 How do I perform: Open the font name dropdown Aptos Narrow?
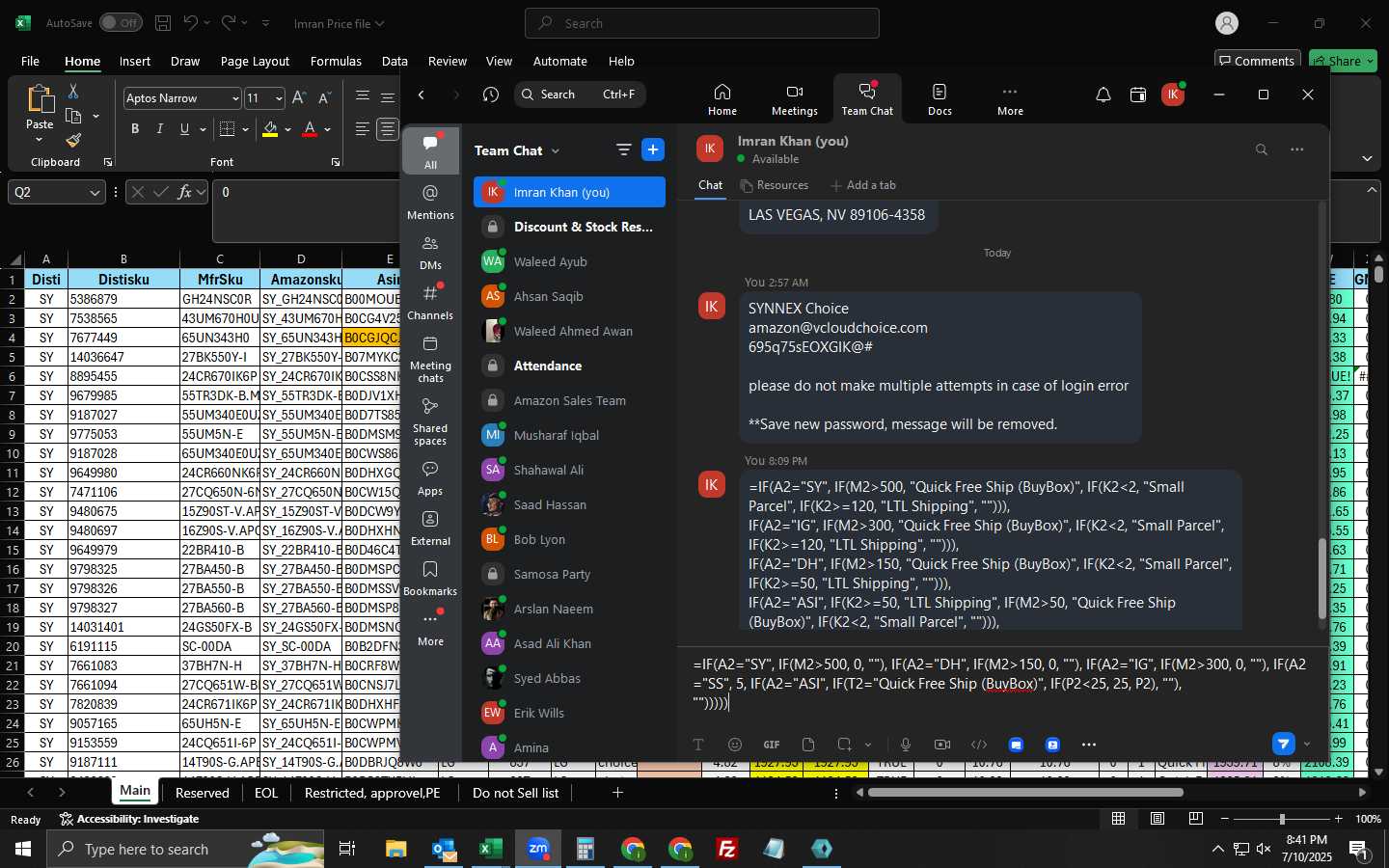point(234,98)
